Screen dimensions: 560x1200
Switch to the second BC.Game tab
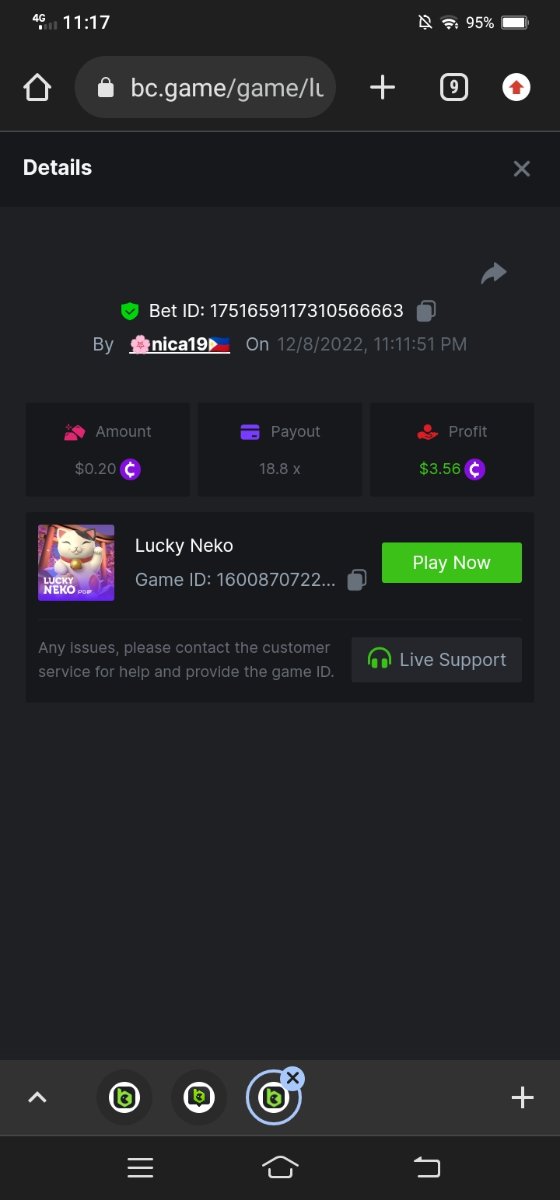[199, 1098]
